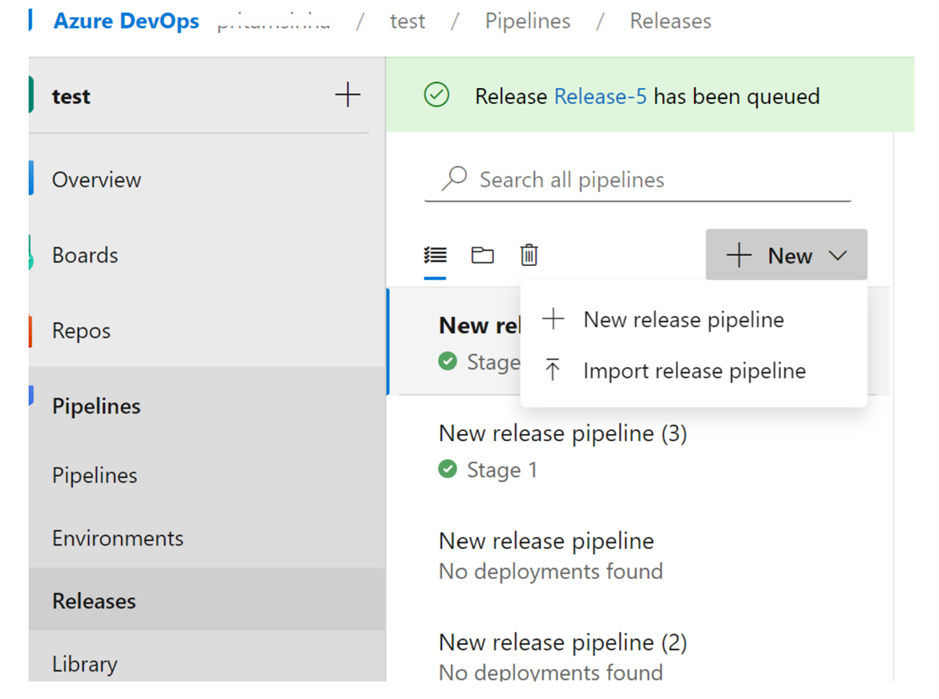Click the import arrow icon in menu
This screenshot has height=699, width=939.
point(553,370)
